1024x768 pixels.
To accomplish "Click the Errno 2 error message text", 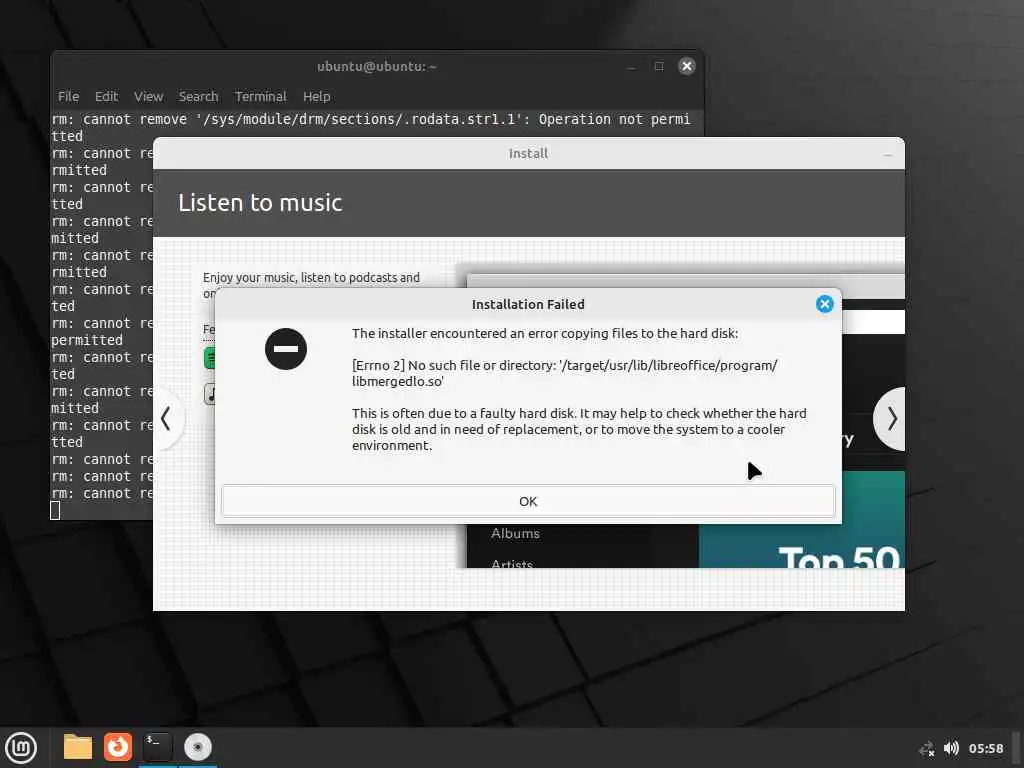I will click(564, 373).
